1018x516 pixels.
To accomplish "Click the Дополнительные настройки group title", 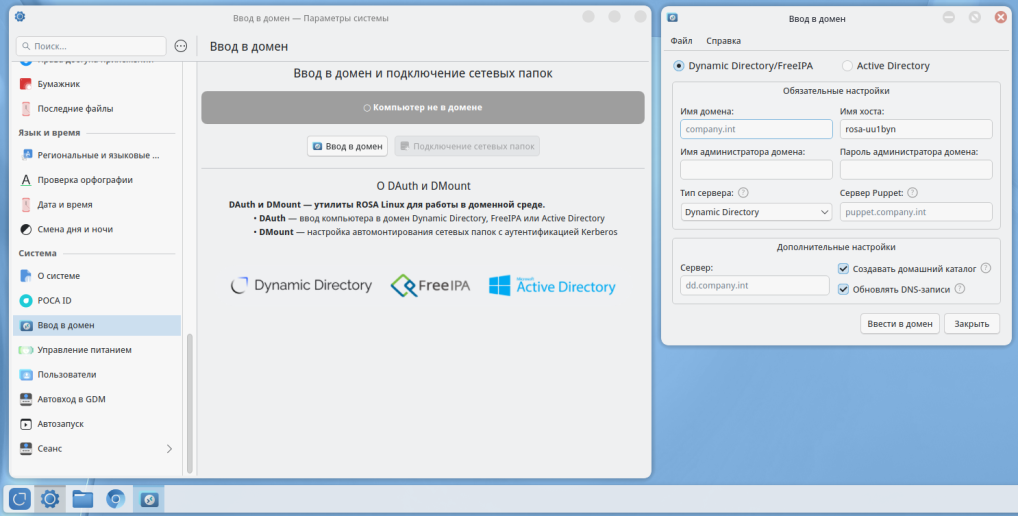I will pyautogui.click(x=836, y=247).
